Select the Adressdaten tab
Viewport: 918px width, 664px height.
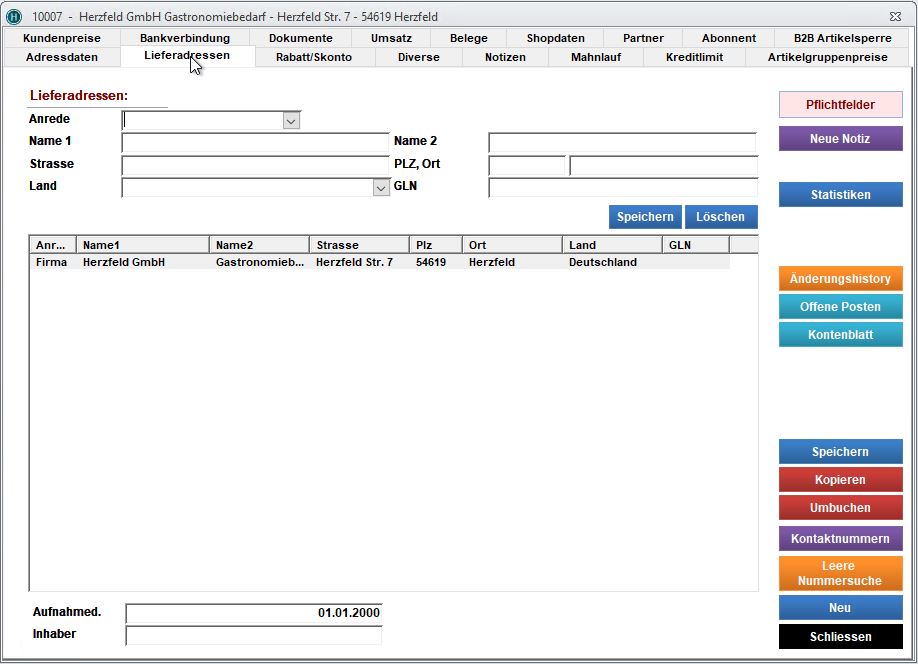[x=61, y=57]
